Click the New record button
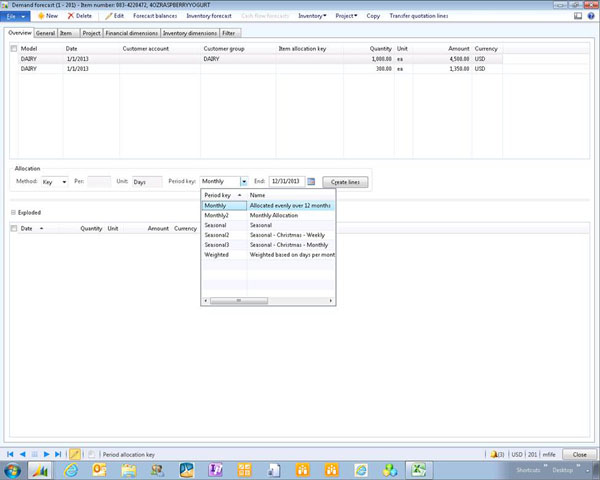Viewport: 600px width, 480px height. pos(48,16)
